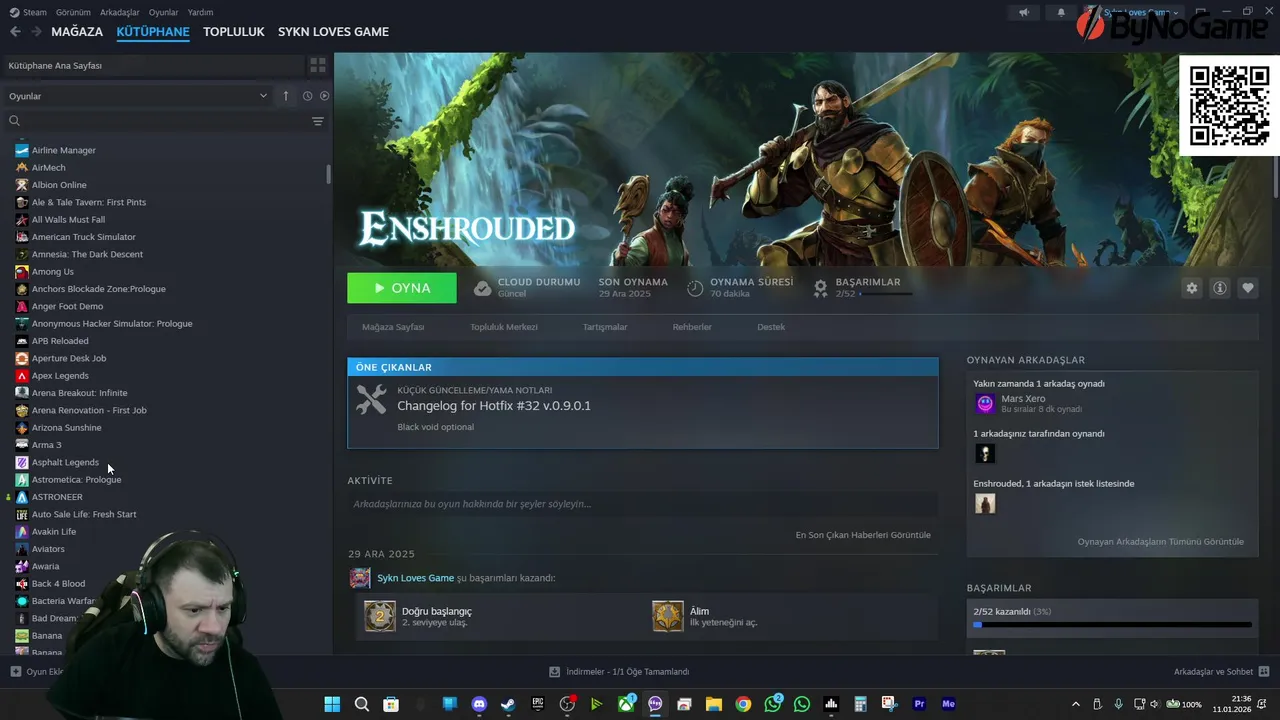Viewport: 1280px width, 720px height.
Task: Open the Başarımlar gear badge icon
Action: click(x=820, y=288)
